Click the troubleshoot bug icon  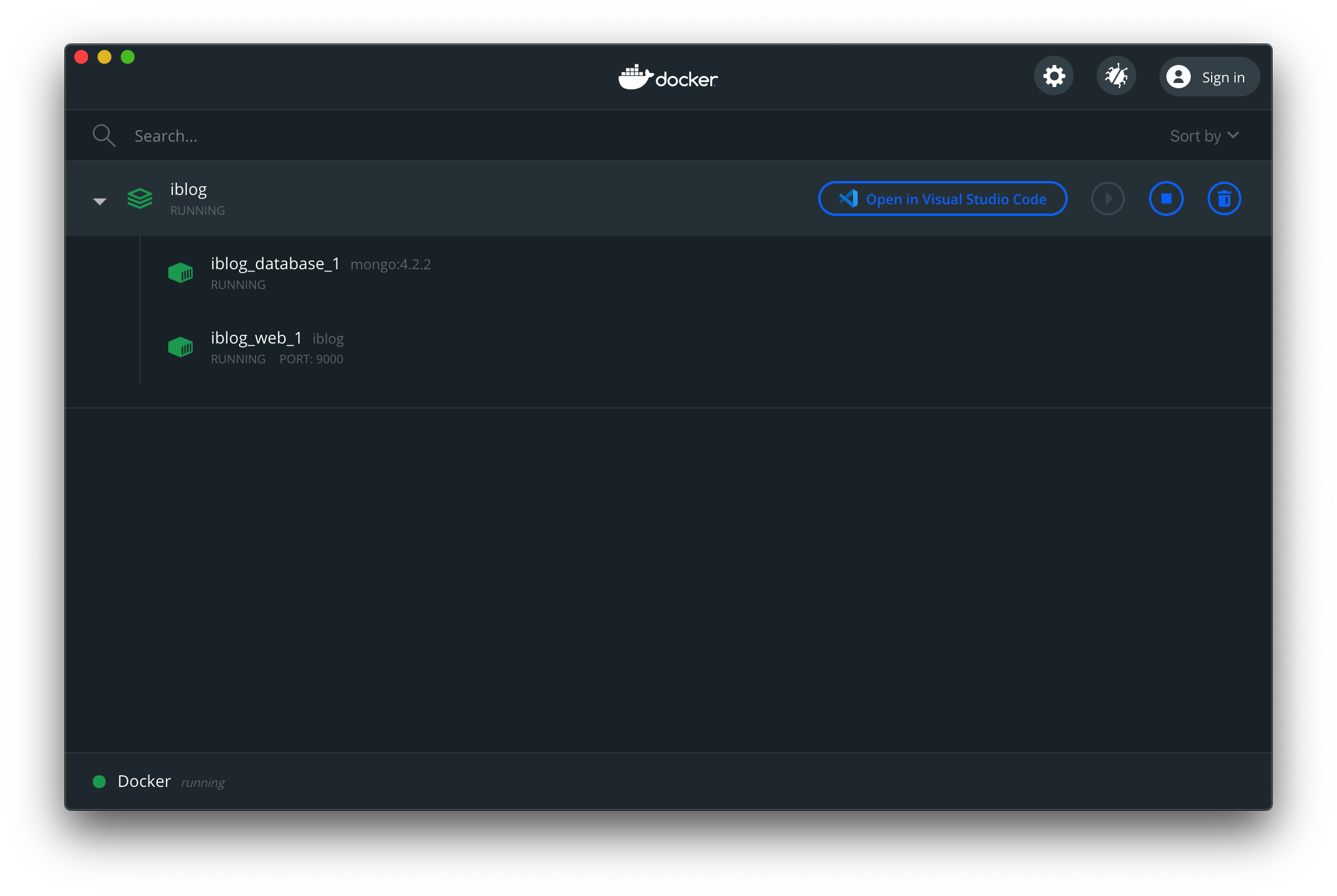click(1116, 77)
